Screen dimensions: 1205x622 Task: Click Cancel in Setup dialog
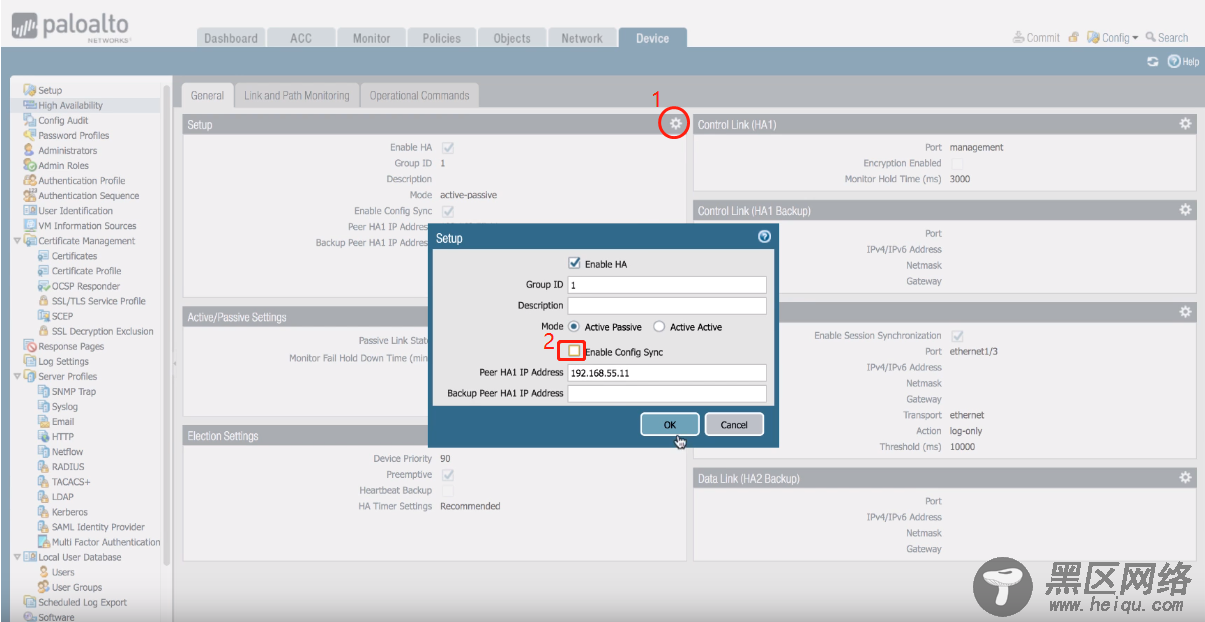pos(734,424)
